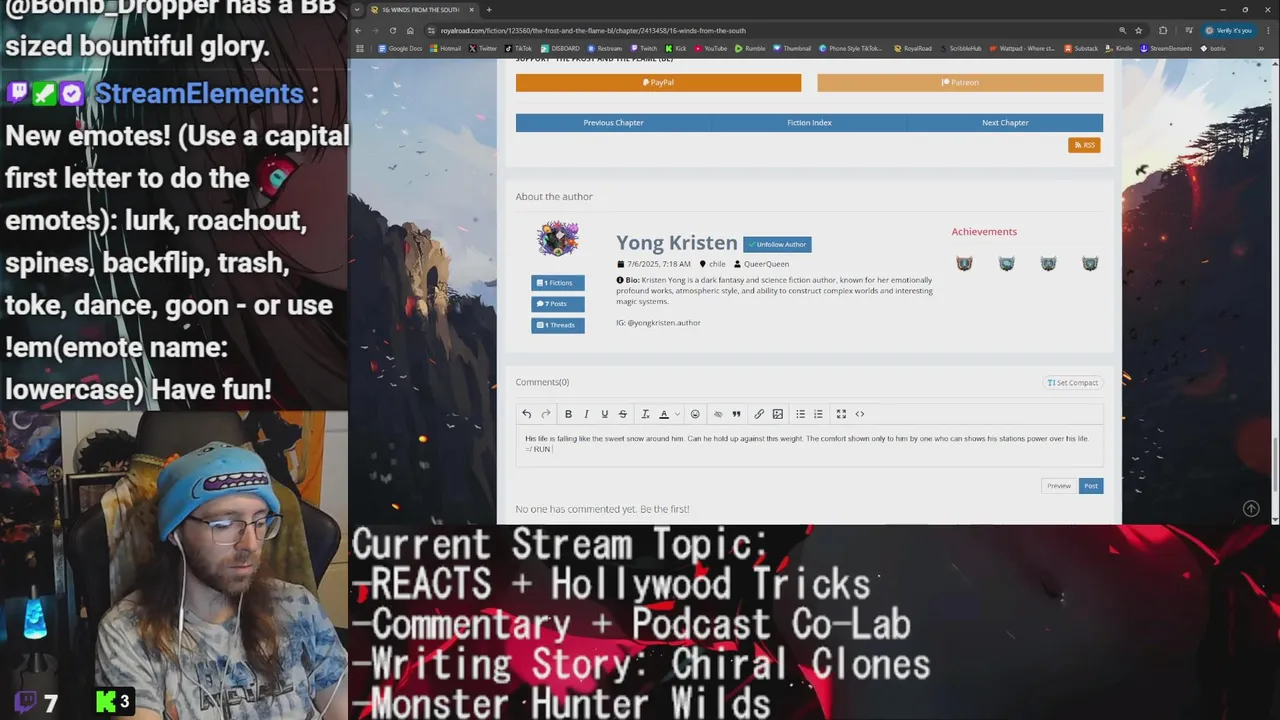Toggle bold formatting in comment editor
1280x720 pixels.
tap(568, 414)
